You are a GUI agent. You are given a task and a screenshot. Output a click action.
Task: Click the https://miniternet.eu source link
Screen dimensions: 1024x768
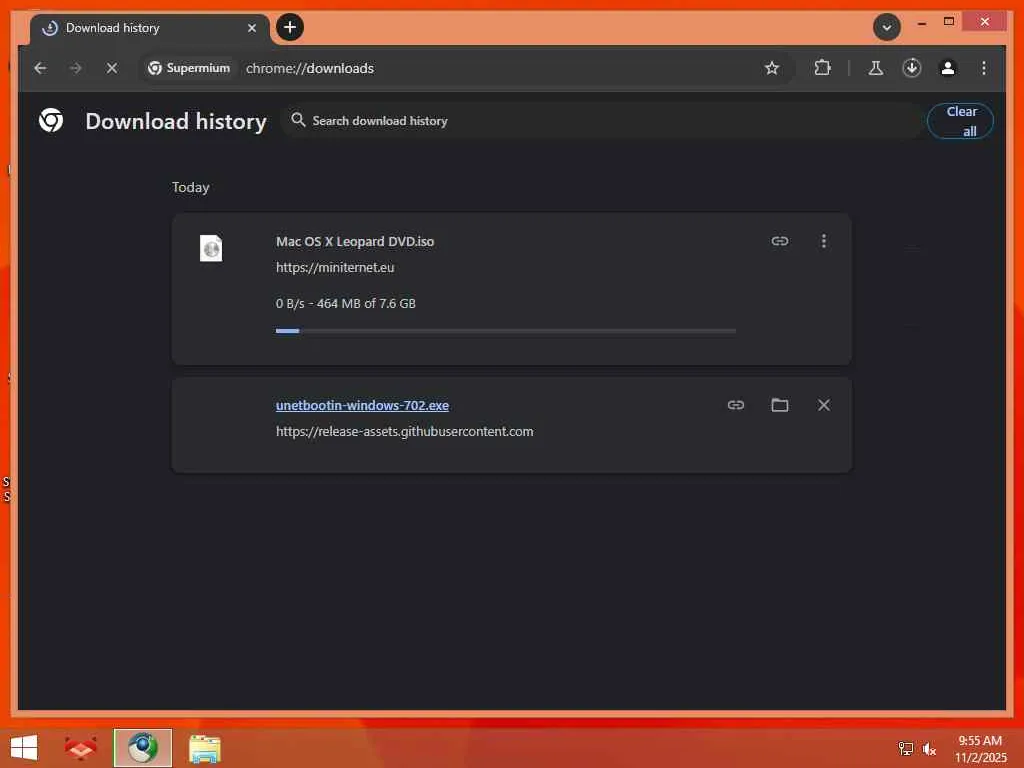[335, 267]
